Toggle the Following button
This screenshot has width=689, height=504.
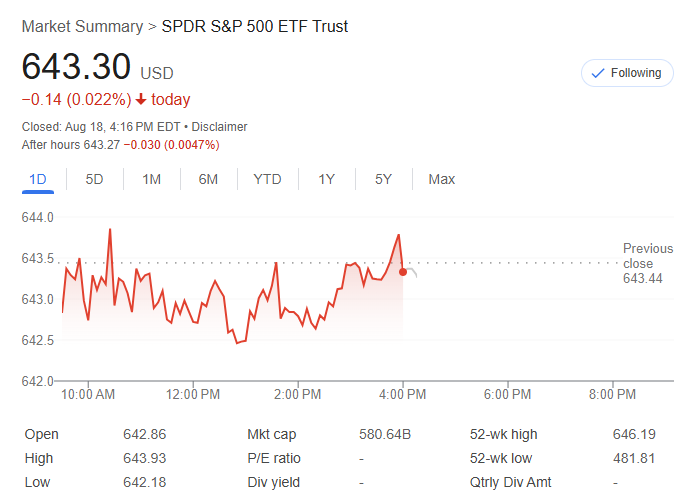pos(627,73)
